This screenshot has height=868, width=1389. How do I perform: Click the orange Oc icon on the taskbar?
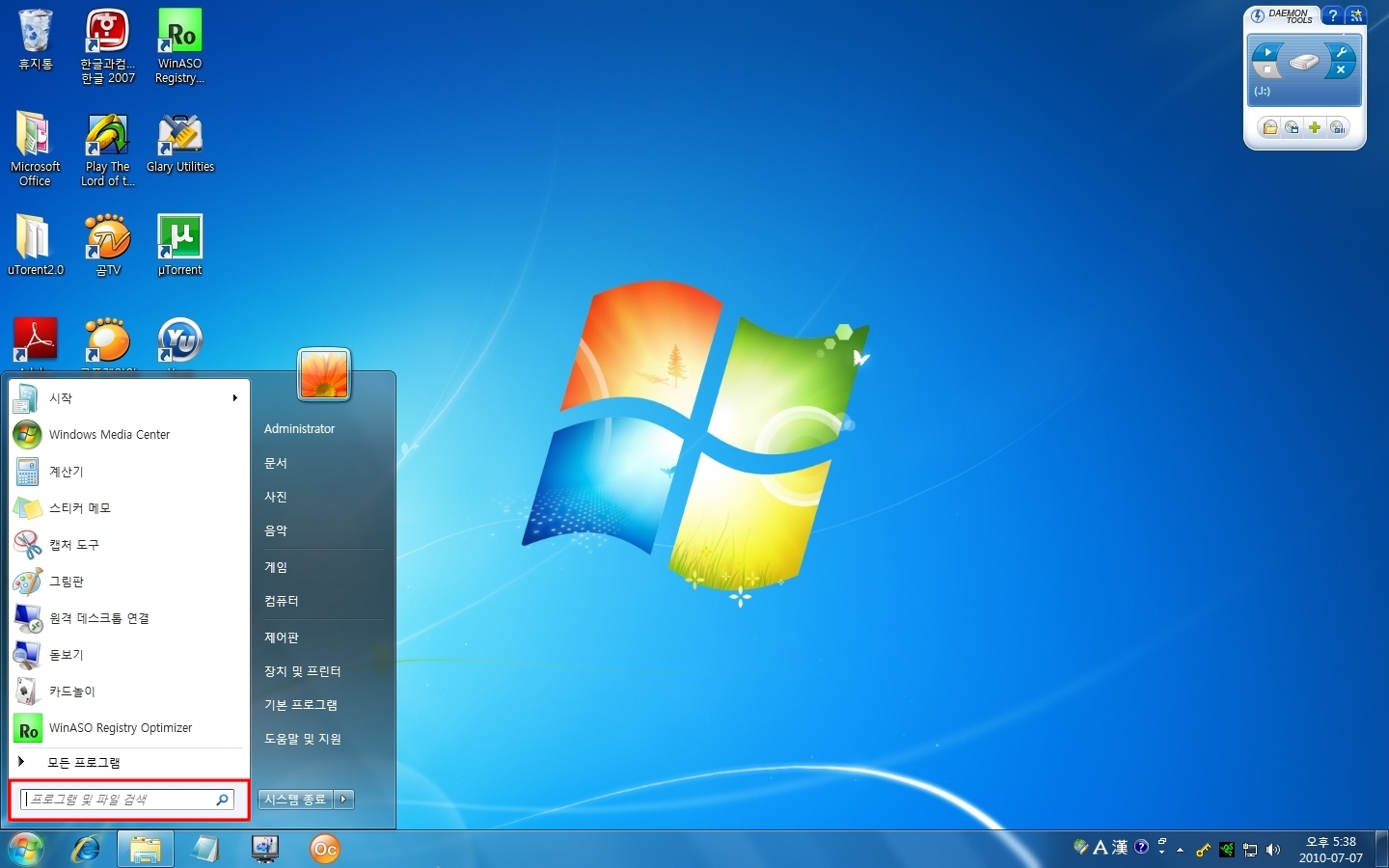[325, 849]
